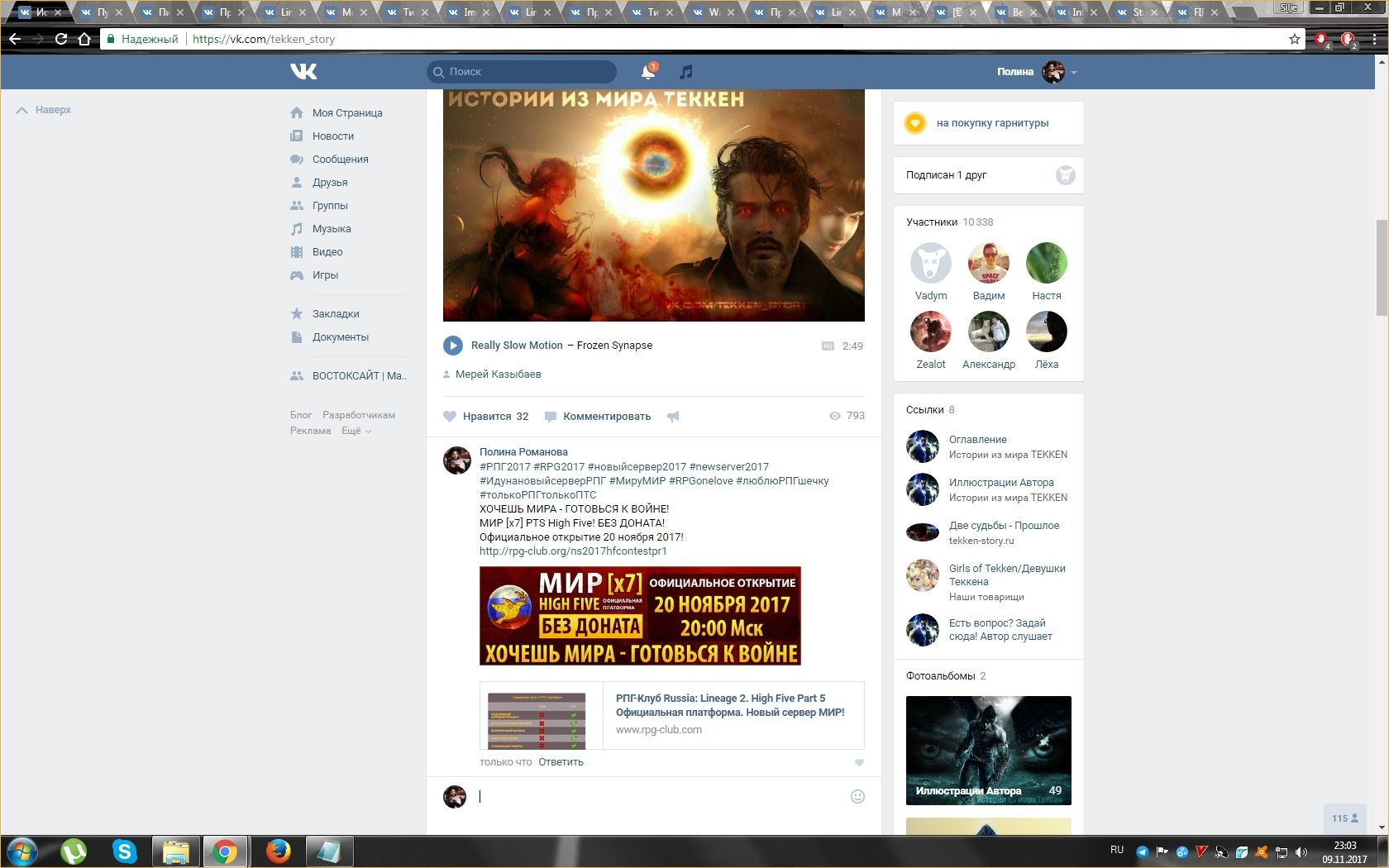Open the notifications bell
Image resolution: width=1389 pixels, height=868 pixels.
(x=648, y=73)
